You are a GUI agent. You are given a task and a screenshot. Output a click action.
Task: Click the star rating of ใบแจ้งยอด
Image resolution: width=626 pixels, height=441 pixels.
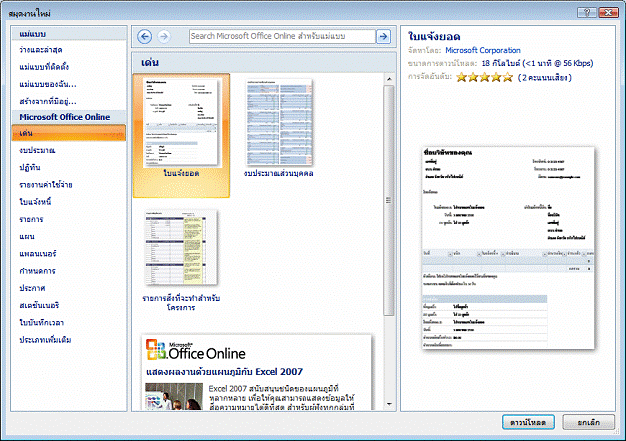(484, 77)
